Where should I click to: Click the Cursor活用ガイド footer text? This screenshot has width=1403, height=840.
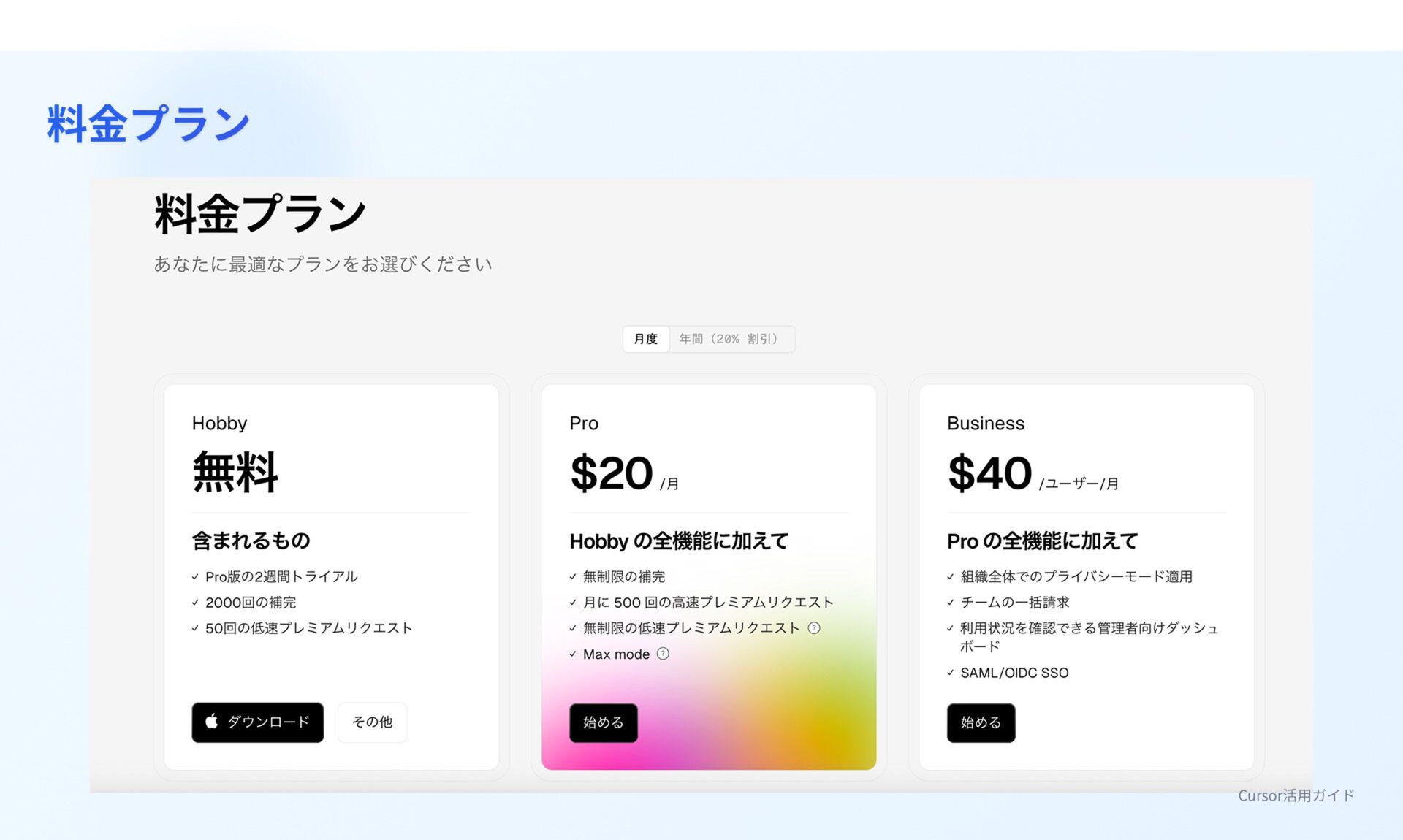pos(1296,795)
